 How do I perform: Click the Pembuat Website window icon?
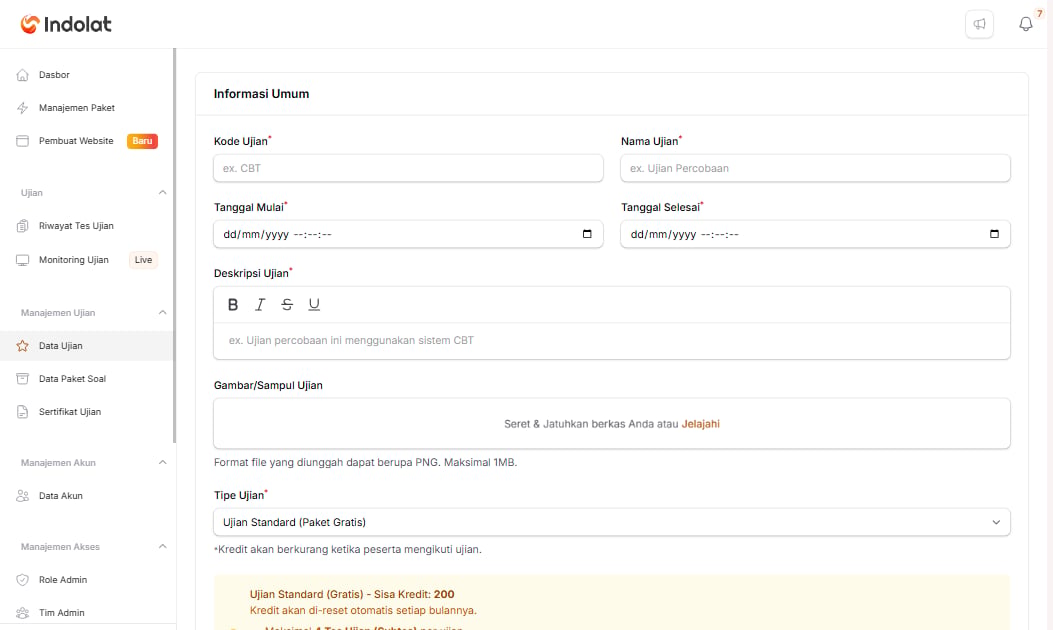pos(22,141)
